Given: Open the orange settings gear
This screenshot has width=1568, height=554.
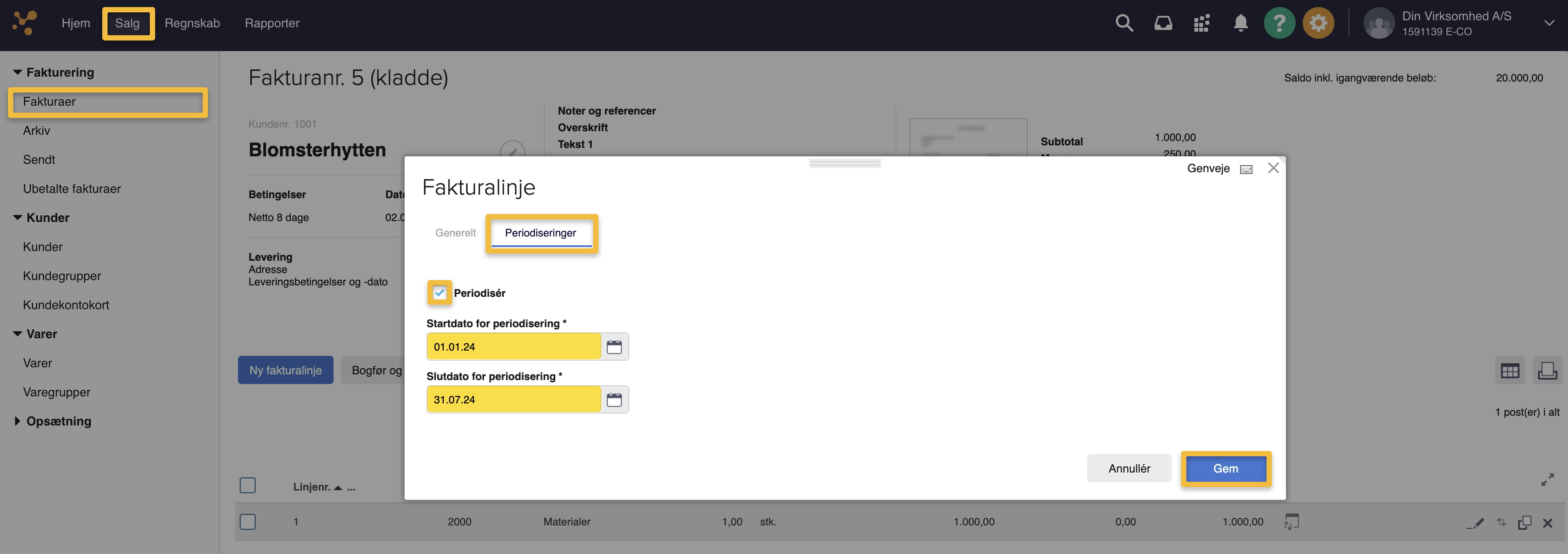Looking at the screenshot, I should 1318,23.
